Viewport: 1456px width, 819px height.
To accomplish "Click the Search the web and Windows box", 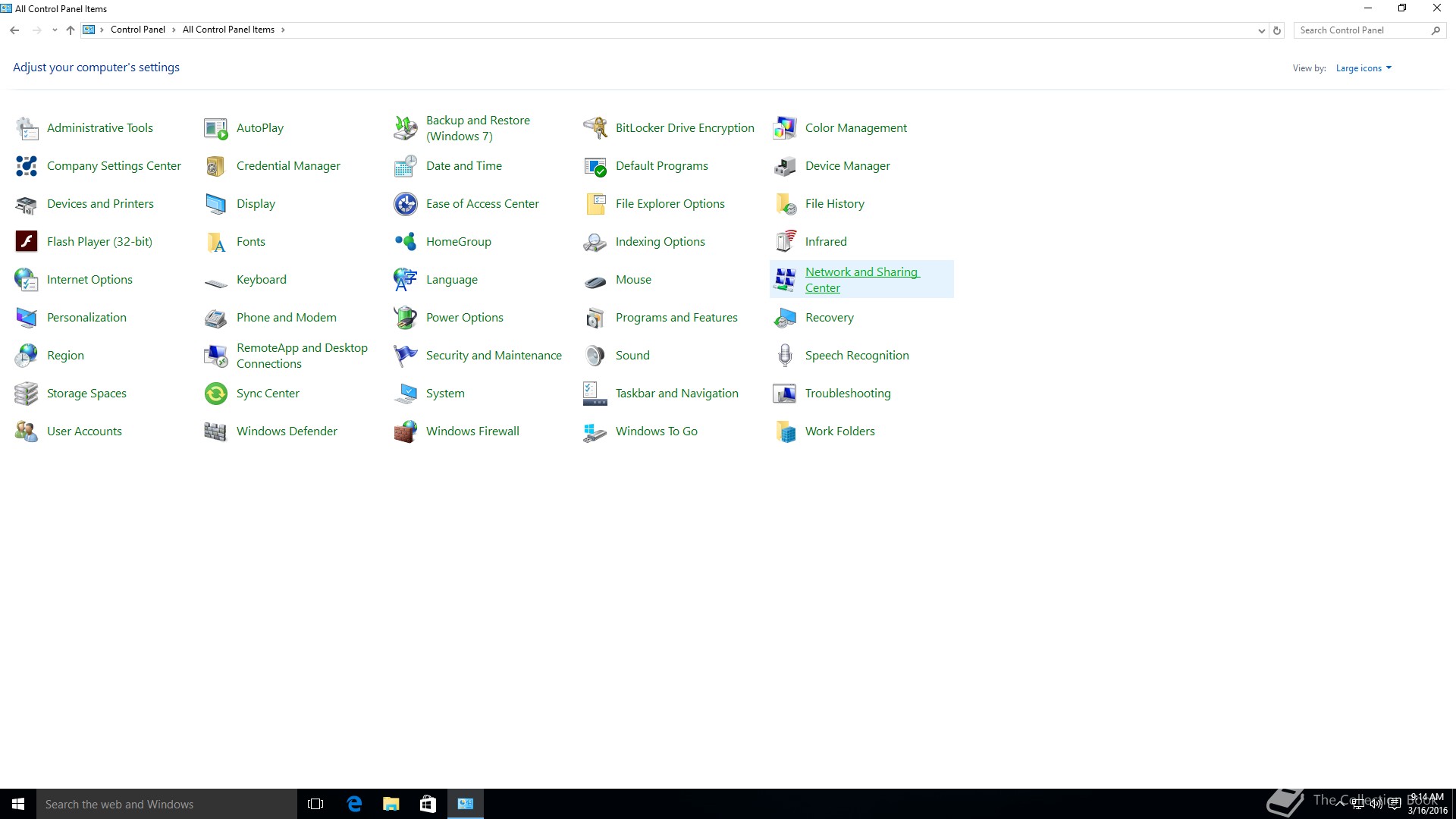I will click(167, 804).
